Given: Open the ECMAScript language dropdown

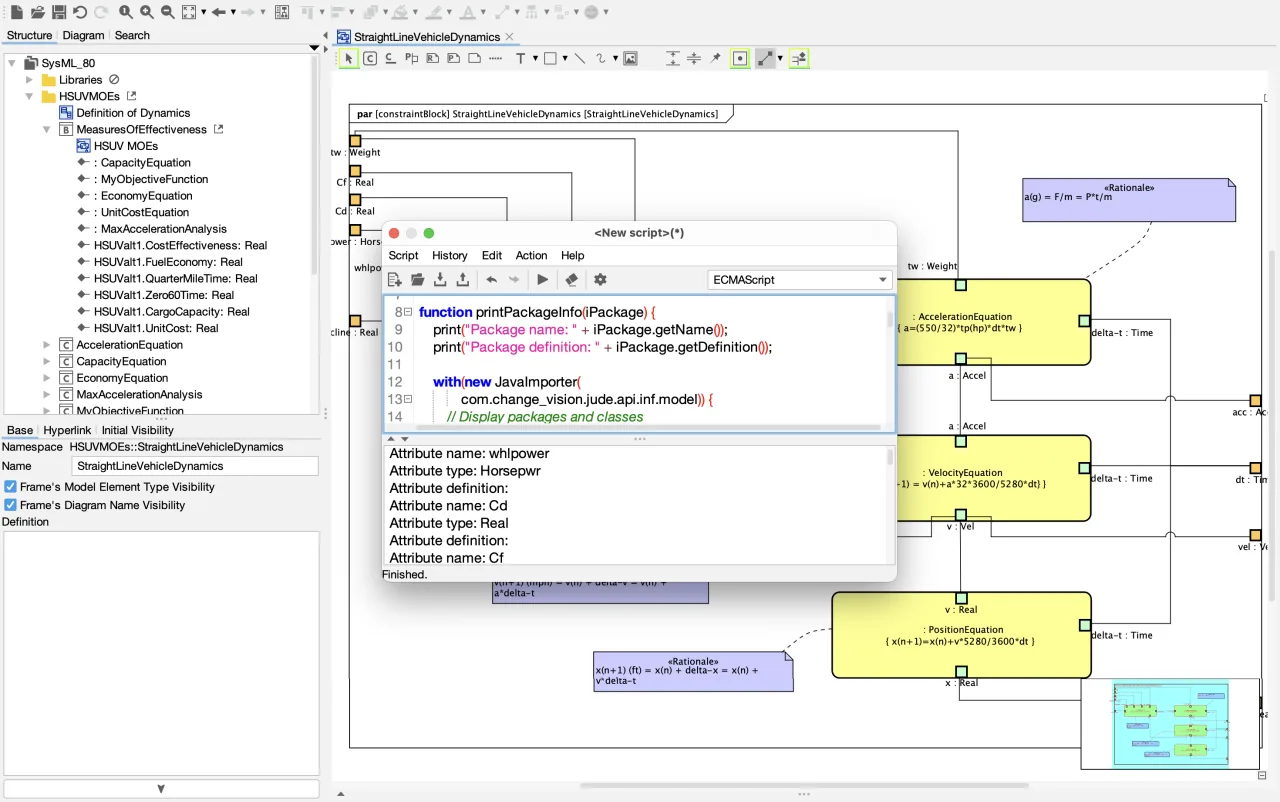Looking at the screenshot, I should (x=800, y=280).
